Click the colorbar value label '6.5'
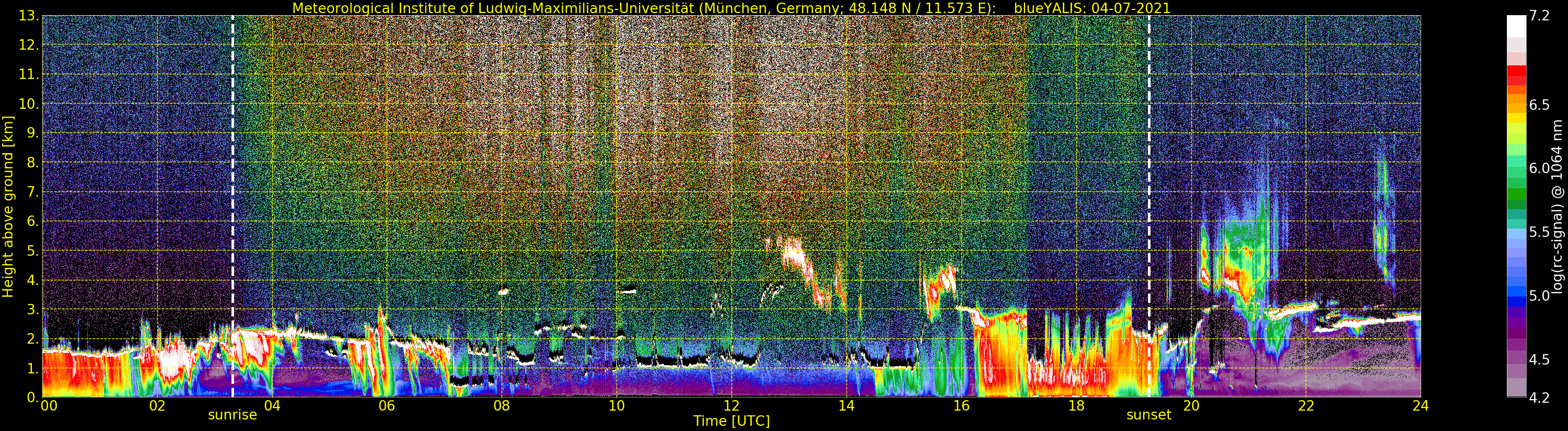This screenshot has height=431, width=1568. (1539, 106)
